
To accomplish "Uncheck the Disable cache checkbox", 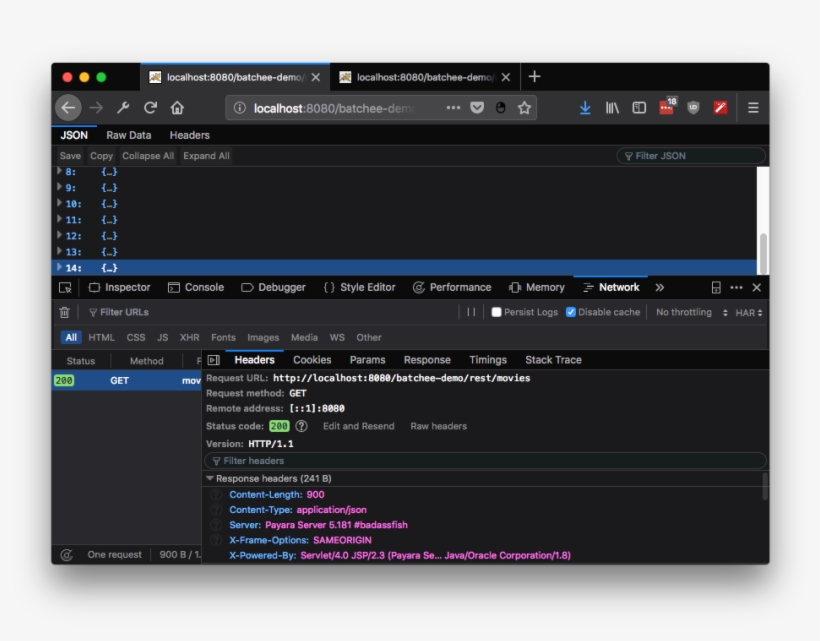I will click(x=572, y=310).
